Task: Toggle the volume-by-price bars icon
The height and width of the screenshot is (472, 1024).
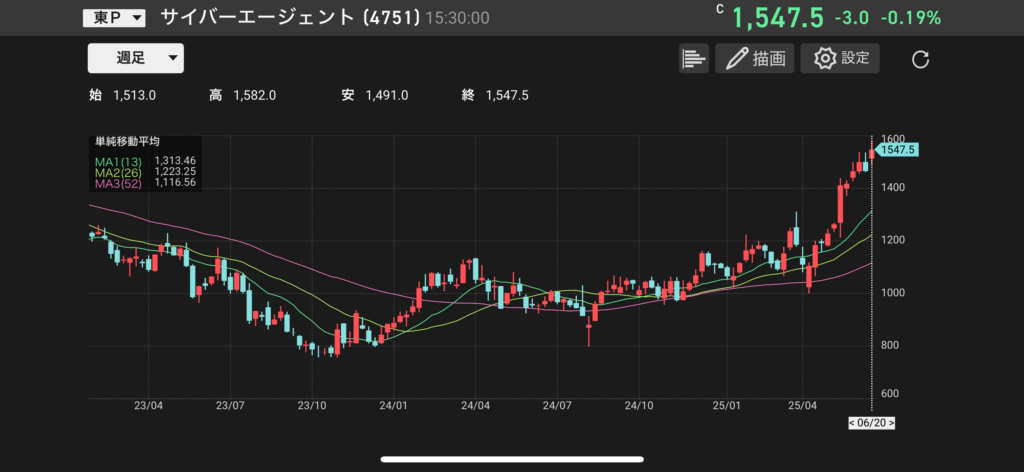Action: click(694, 58)
